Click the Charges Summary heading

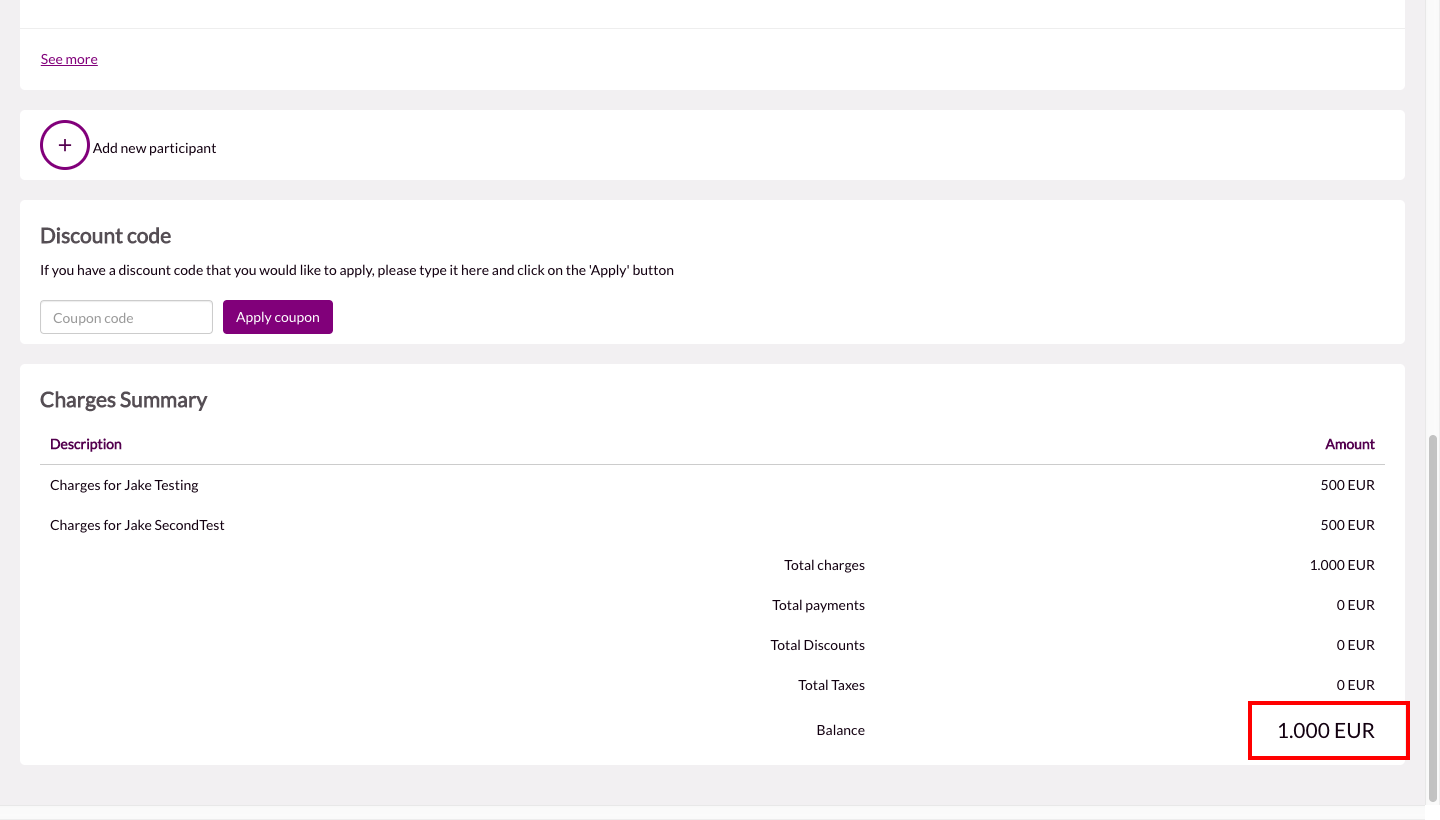click(123, 400)
